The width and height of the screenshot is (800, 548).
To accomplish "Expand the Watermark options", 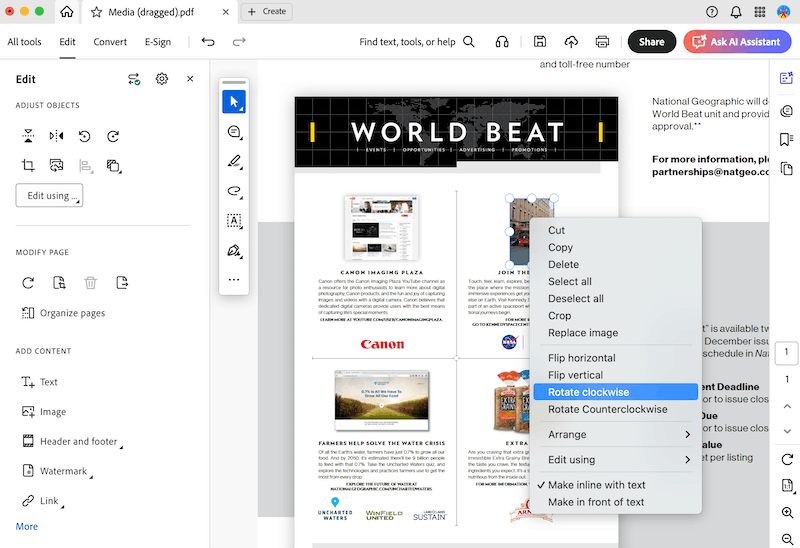I will [57, 471].
